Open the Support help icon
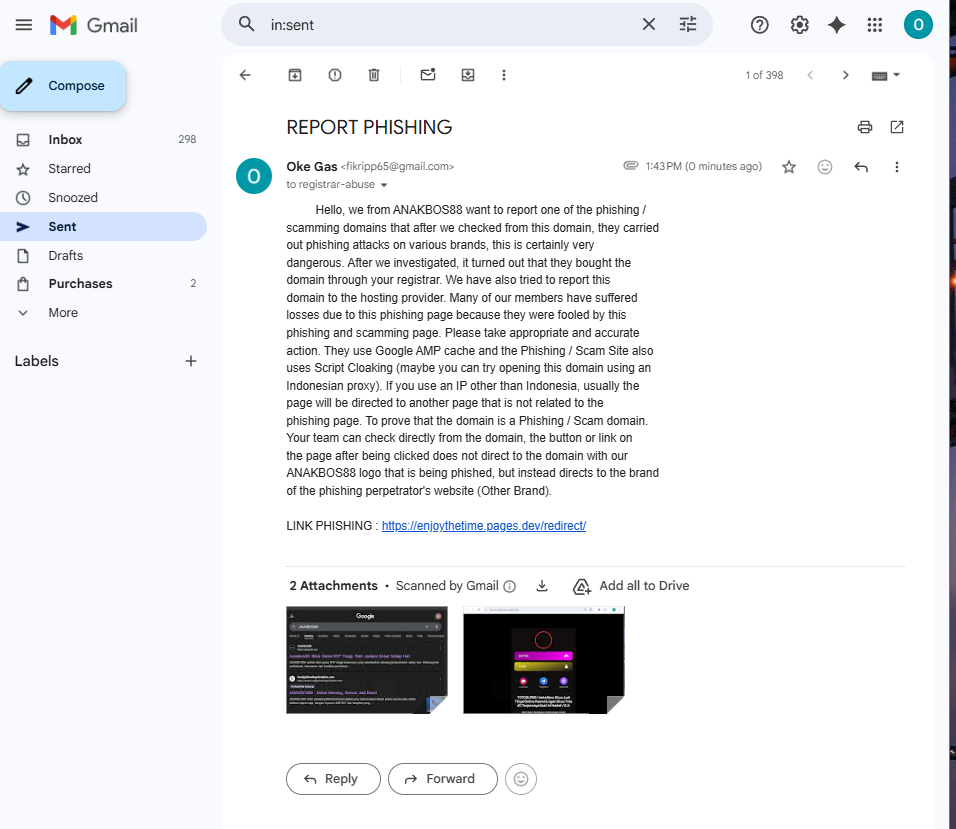956x829 pixels. click(x=760, y=25)
